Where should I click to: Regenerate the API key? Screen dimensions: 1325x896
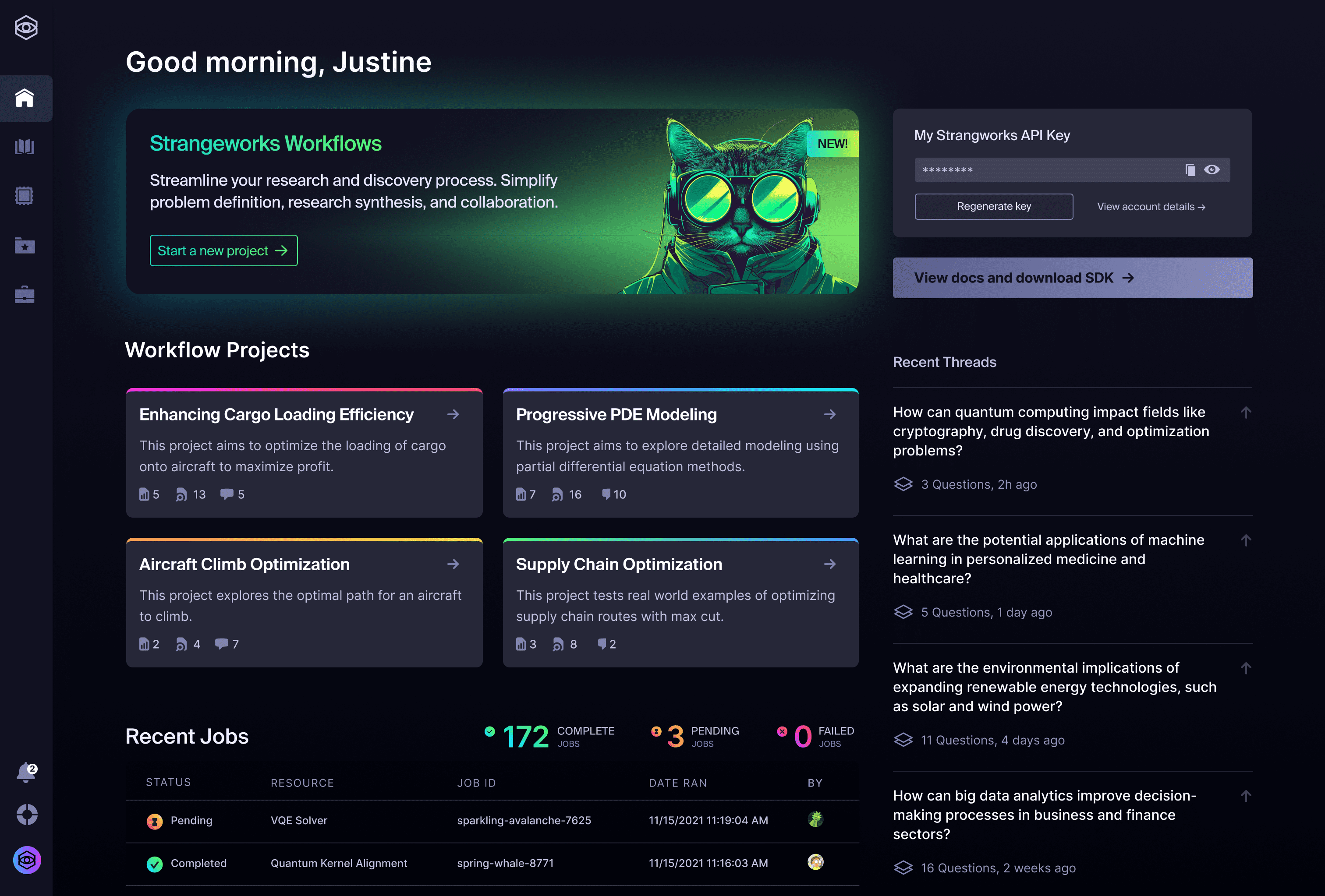994,206
